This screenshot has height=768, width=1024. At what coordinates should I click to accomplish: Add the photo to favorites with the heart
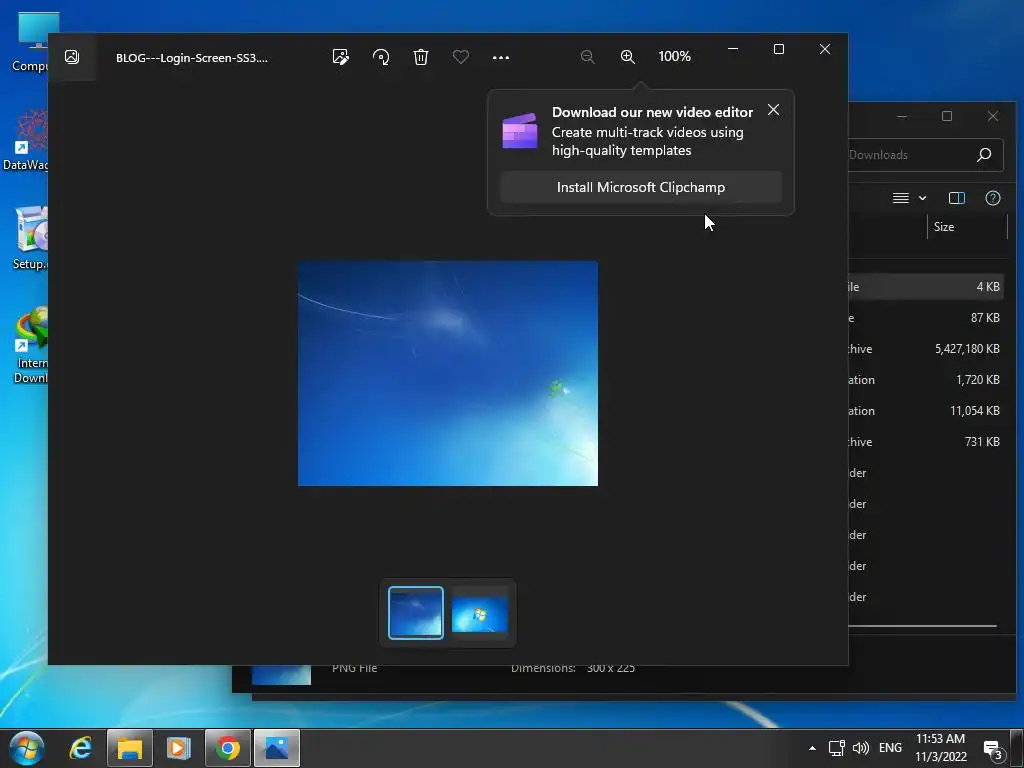pyautogui.click(x=460, y=57)
